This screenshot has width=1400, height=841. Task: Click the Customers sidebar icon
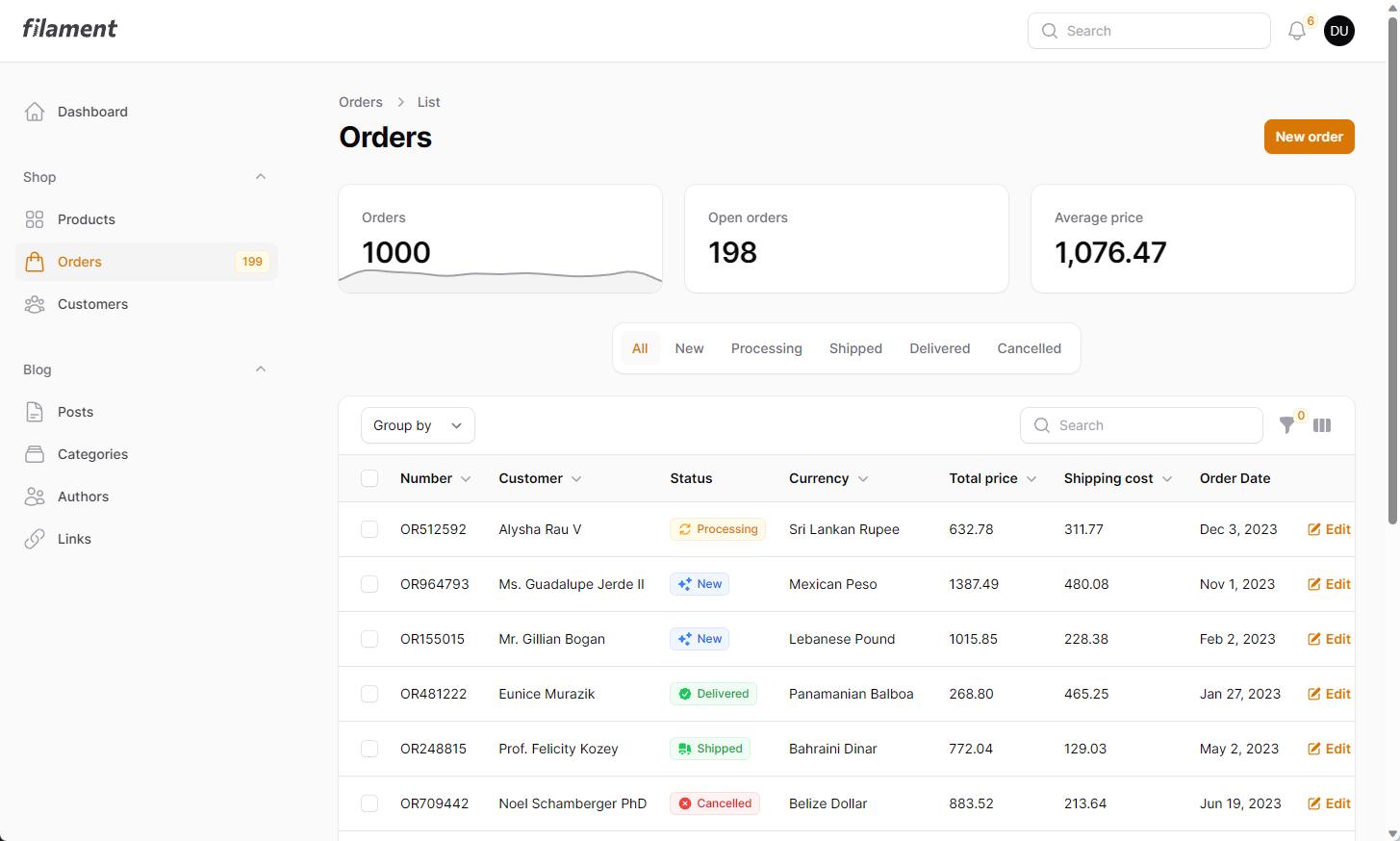35,303
